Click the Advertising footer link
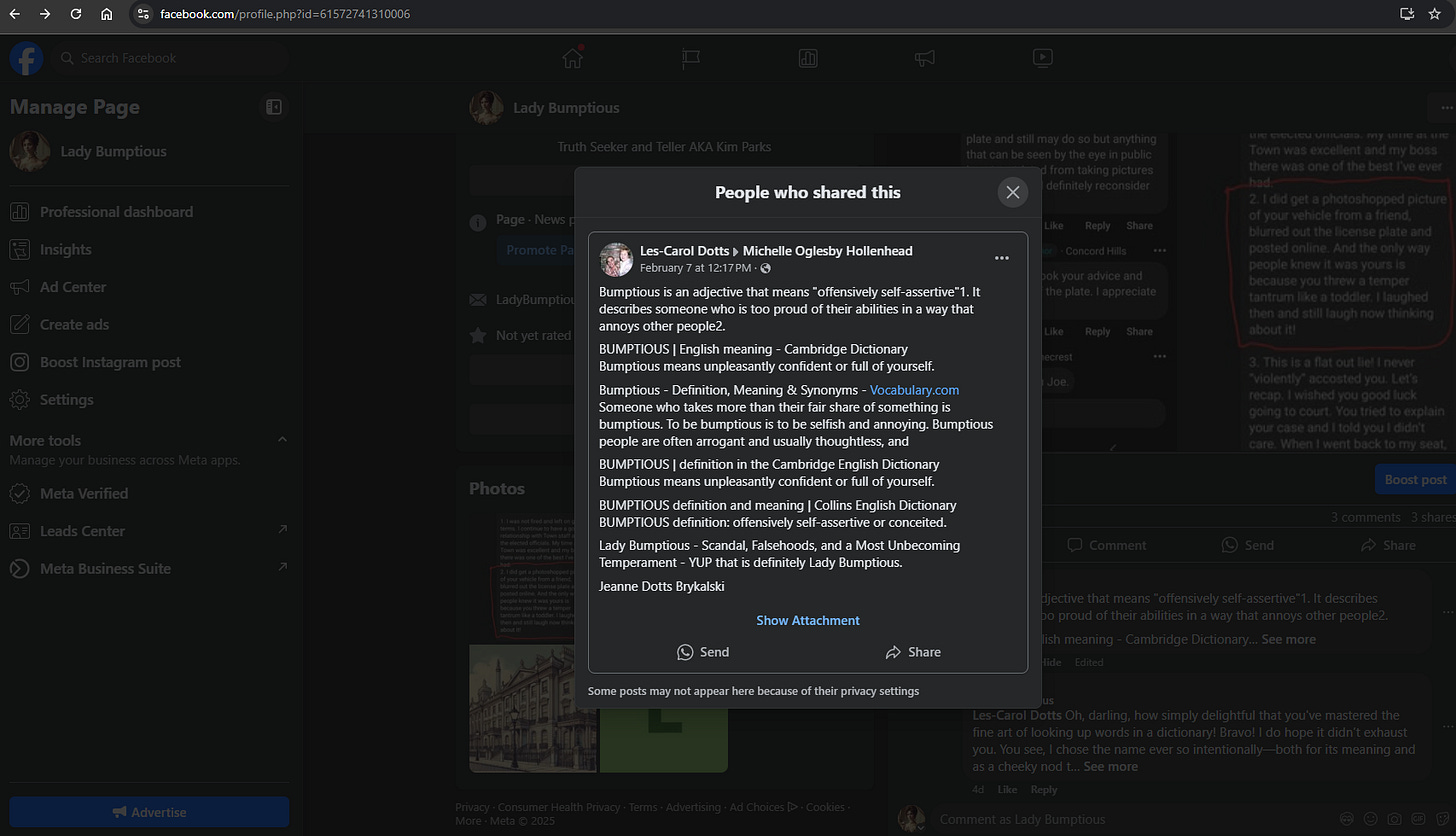1456x836 pixels. pos(693,807)
